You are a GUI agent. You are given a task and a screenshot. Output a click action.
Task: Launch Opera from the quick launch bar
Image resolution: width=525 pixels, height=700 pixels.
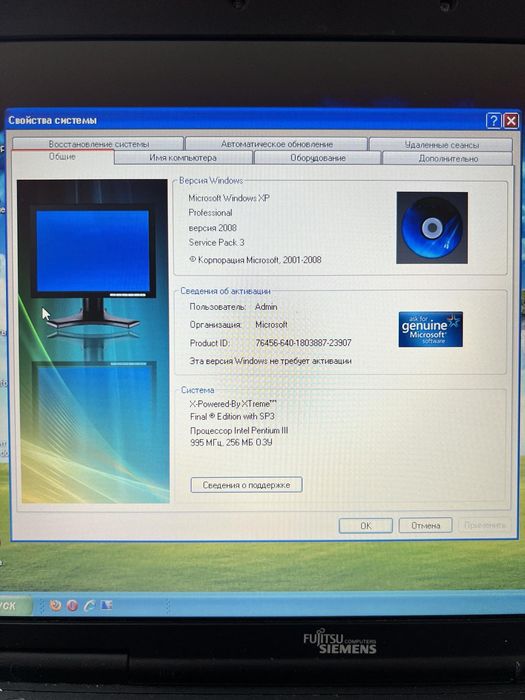[x=72, y=605]
